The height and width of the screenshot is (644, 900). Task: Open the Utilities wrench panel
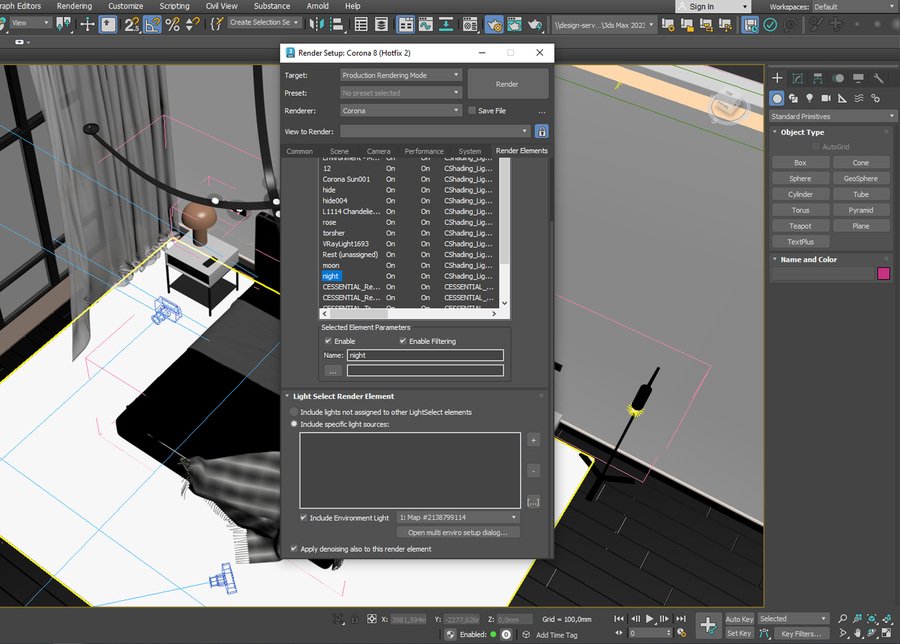(x=878, y=78)
